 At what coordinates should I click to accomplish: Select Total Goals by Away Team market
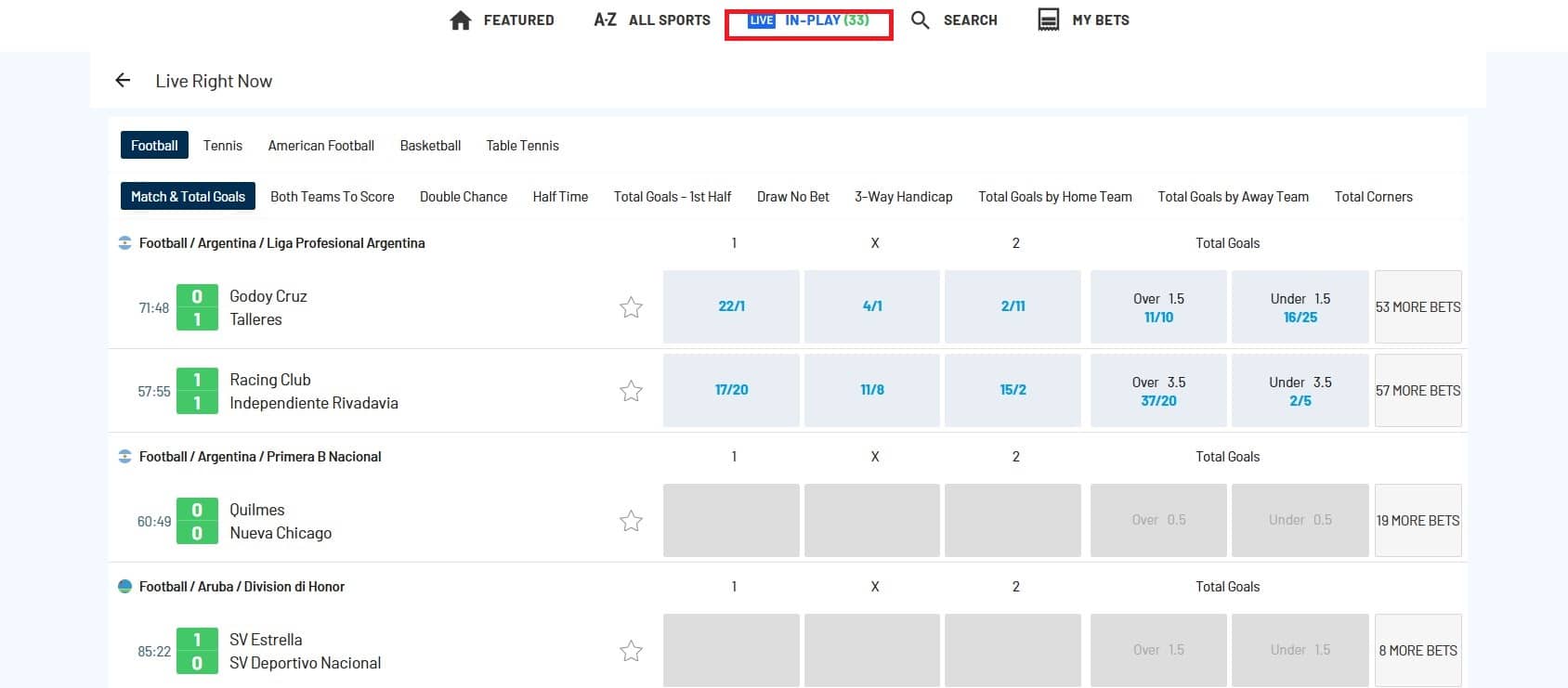(1234, 197)
